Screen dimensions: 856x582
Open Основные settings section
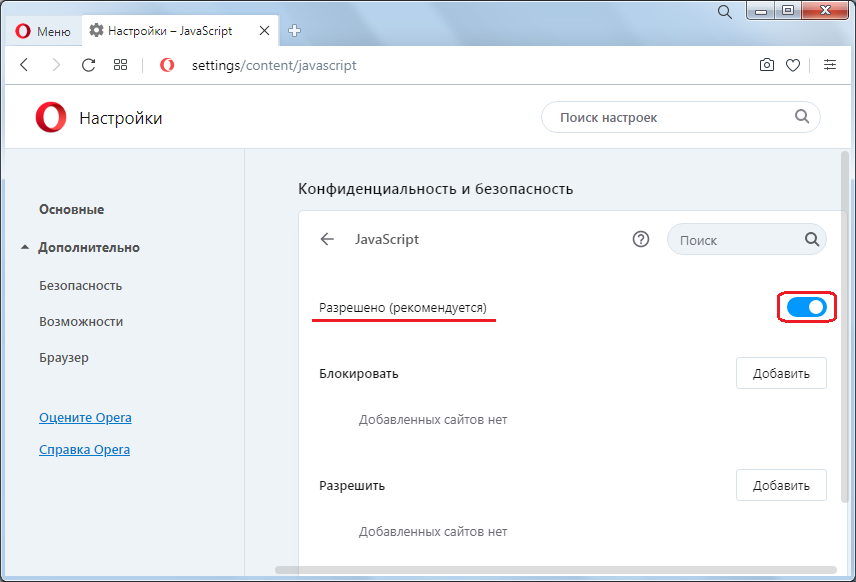72,209
